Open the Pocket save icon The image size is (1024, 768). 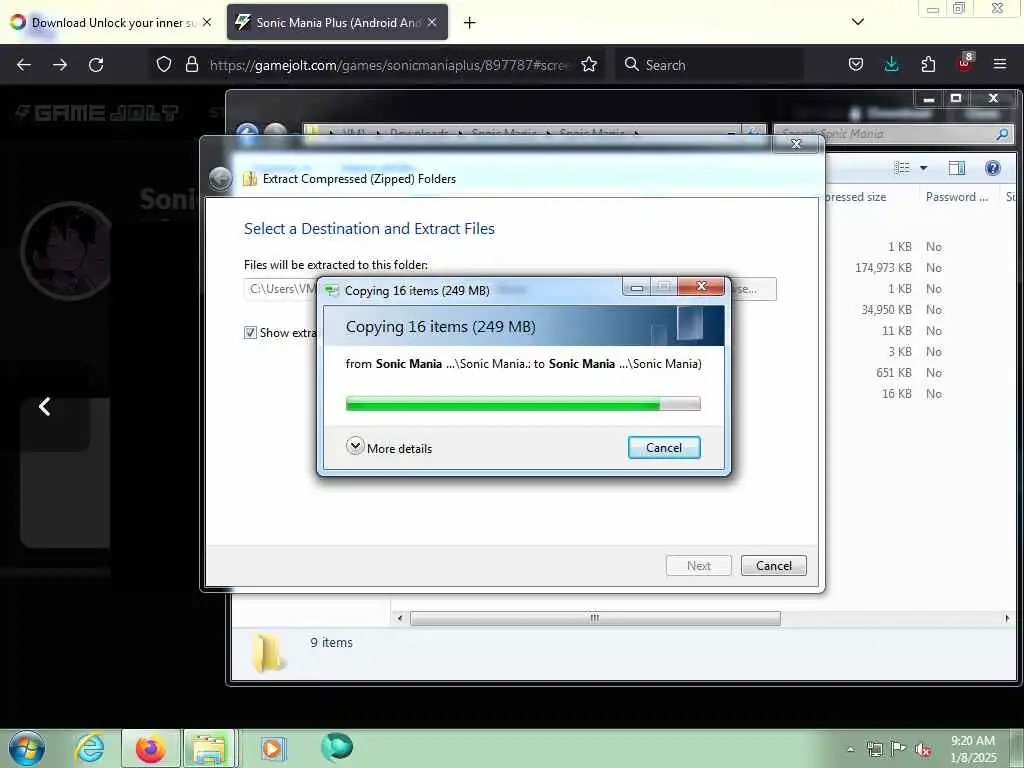tap(856, 65)
